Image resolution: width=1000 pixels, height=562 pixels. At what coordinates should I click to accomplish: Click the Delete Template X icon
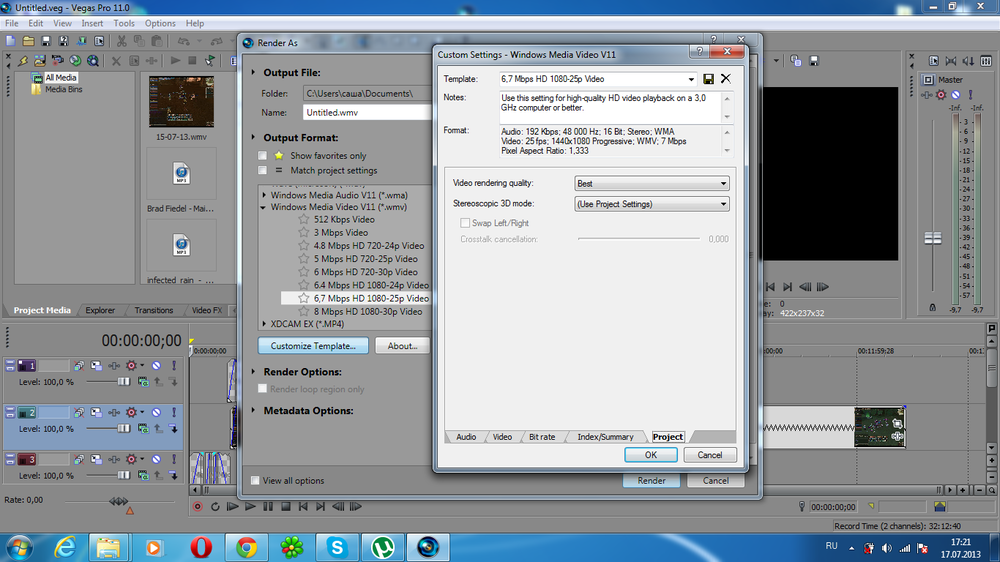(x=726, y=79)
